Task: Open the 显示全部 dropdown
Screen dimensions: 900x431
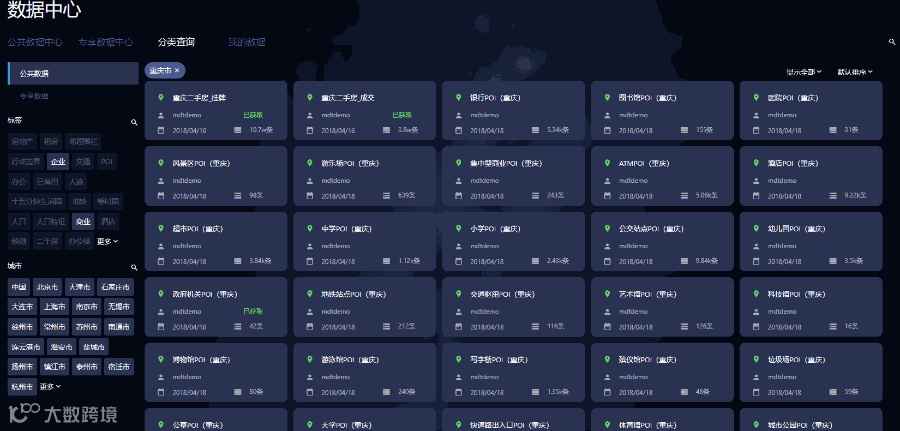Action: 804,72
